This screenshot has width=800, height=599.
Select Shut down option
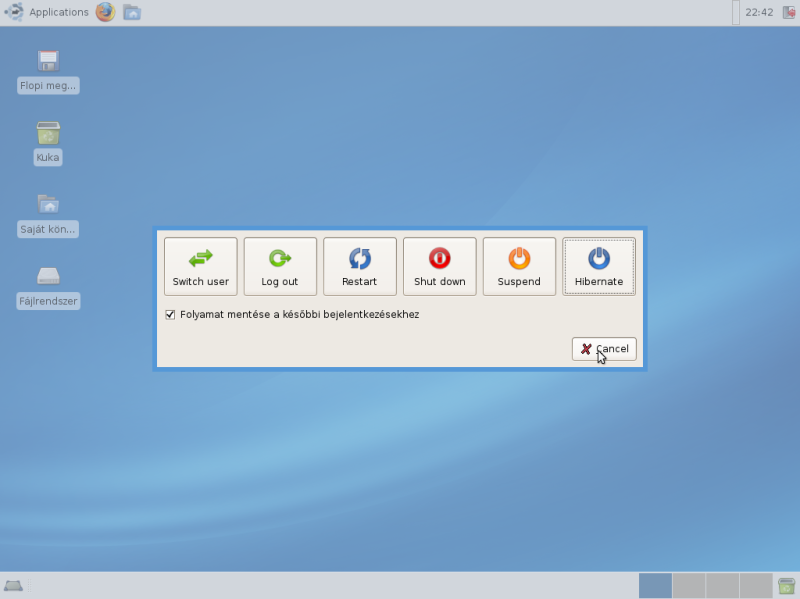(x=439, y=266)
